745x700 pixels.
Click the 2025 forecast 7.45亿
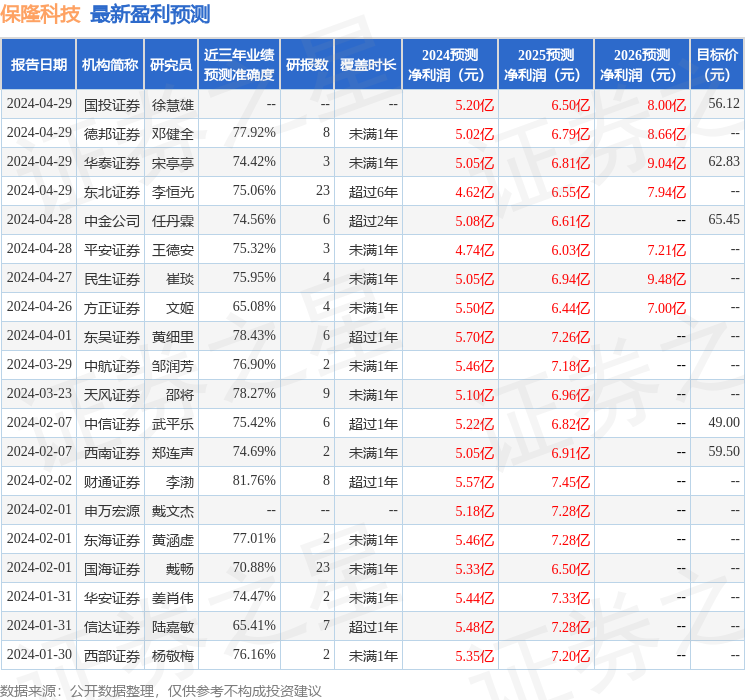[x=570, y=482]
